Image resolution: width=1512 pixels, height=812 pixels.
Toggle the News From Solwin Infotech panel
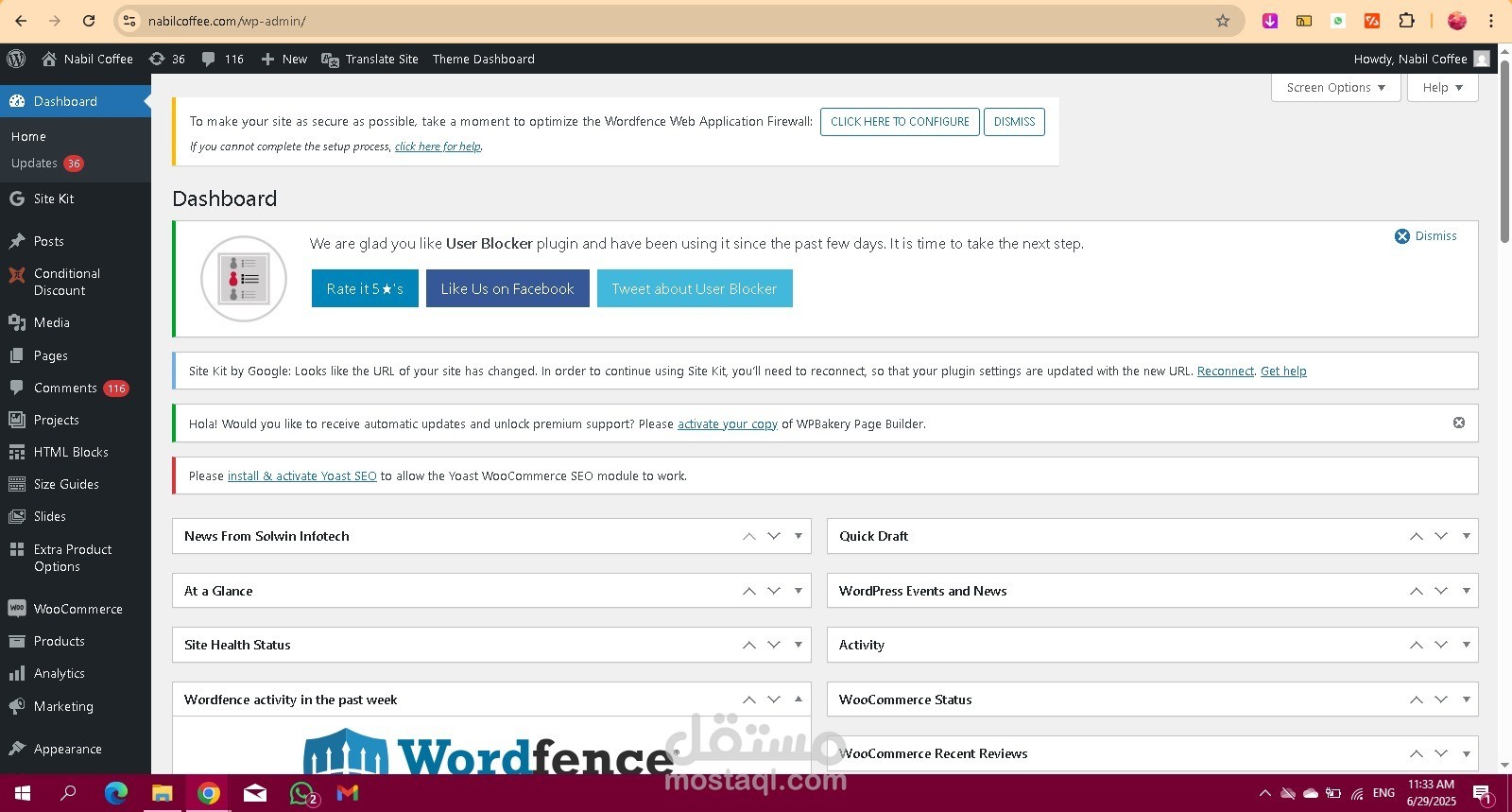coord(799,536)
